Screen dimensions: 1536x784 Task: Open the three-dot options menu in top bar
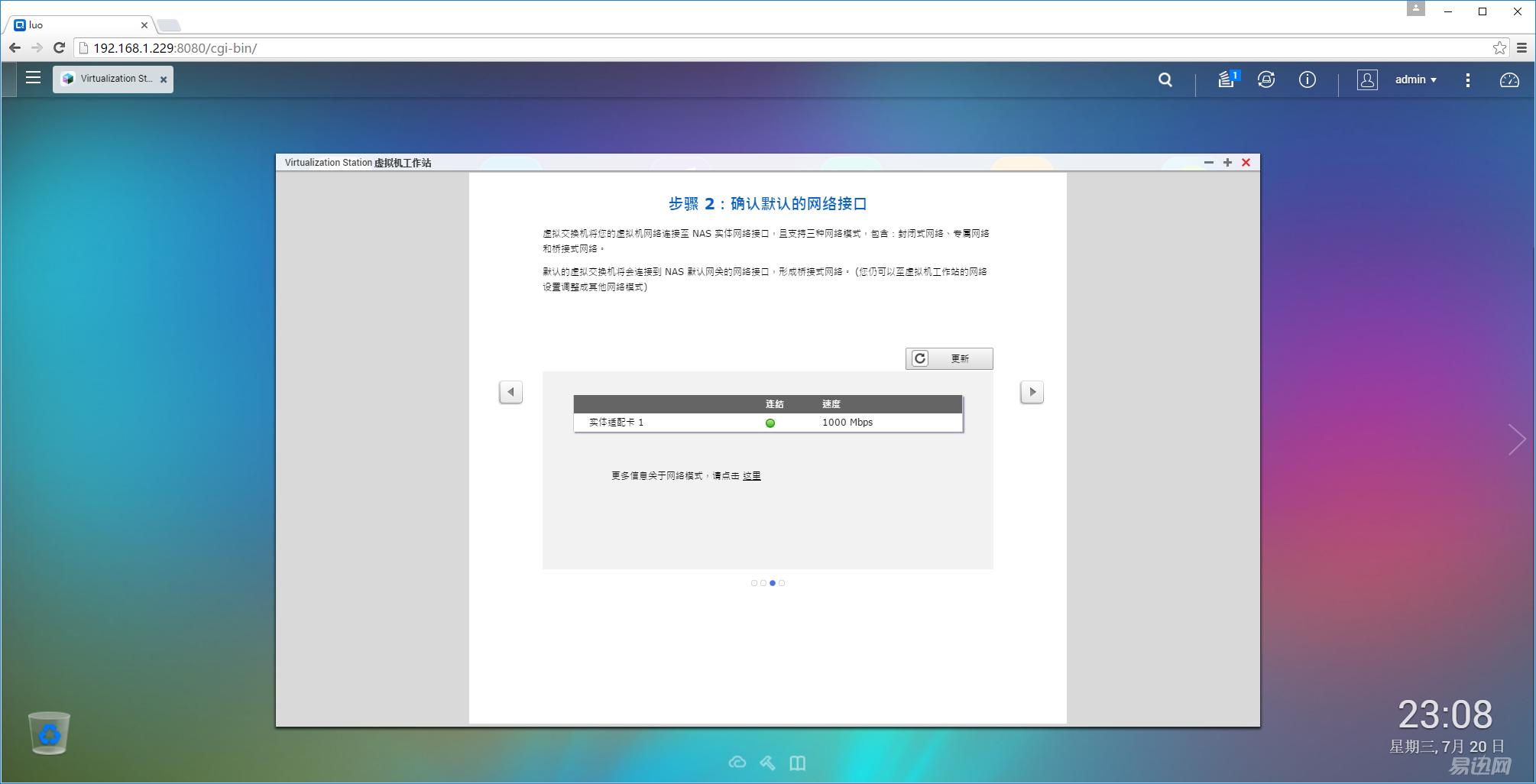click(1468, 79)
